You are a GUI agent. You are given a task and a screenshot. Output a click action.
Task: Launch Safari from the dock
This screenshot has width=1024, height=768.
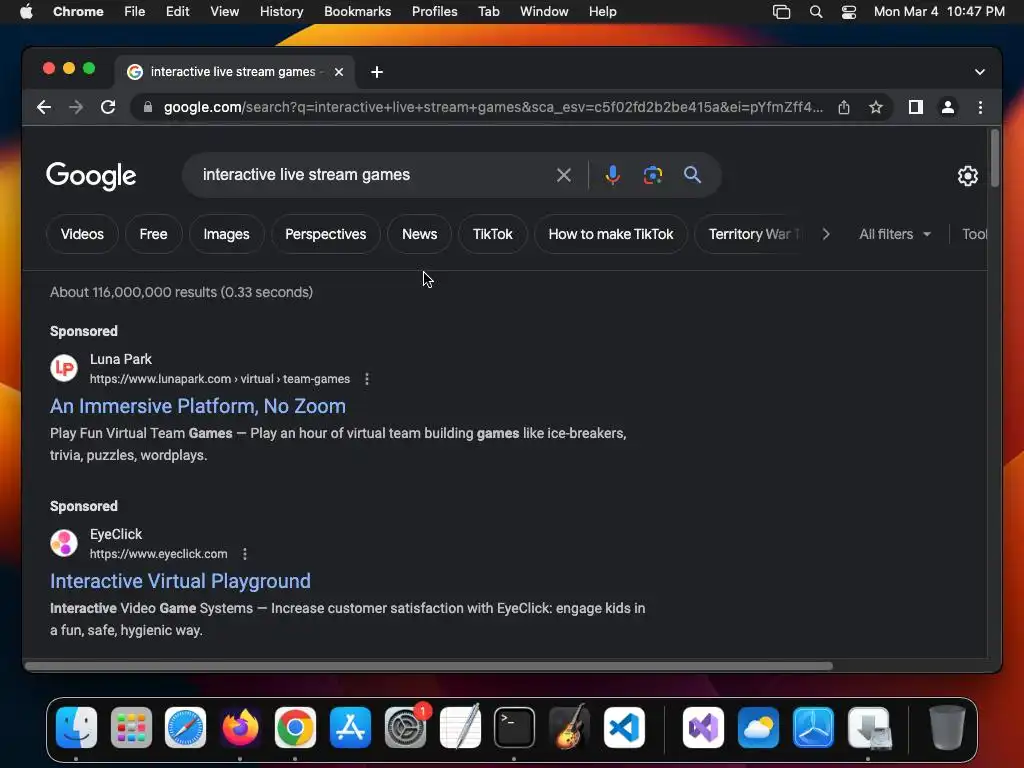185,727
